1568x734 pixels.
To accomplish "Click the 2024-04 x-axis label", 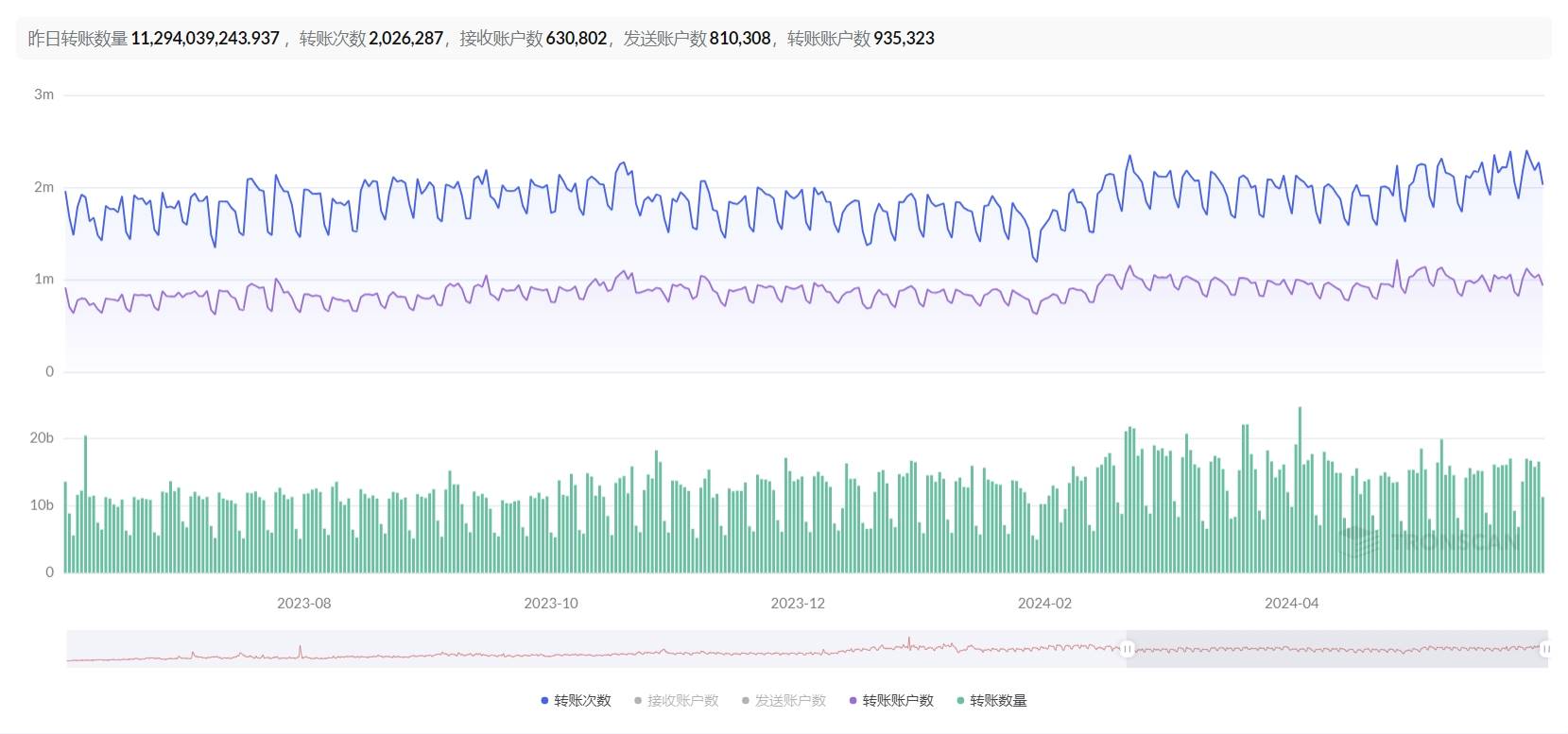I will pyautogui.click(x=1292, y=604).
